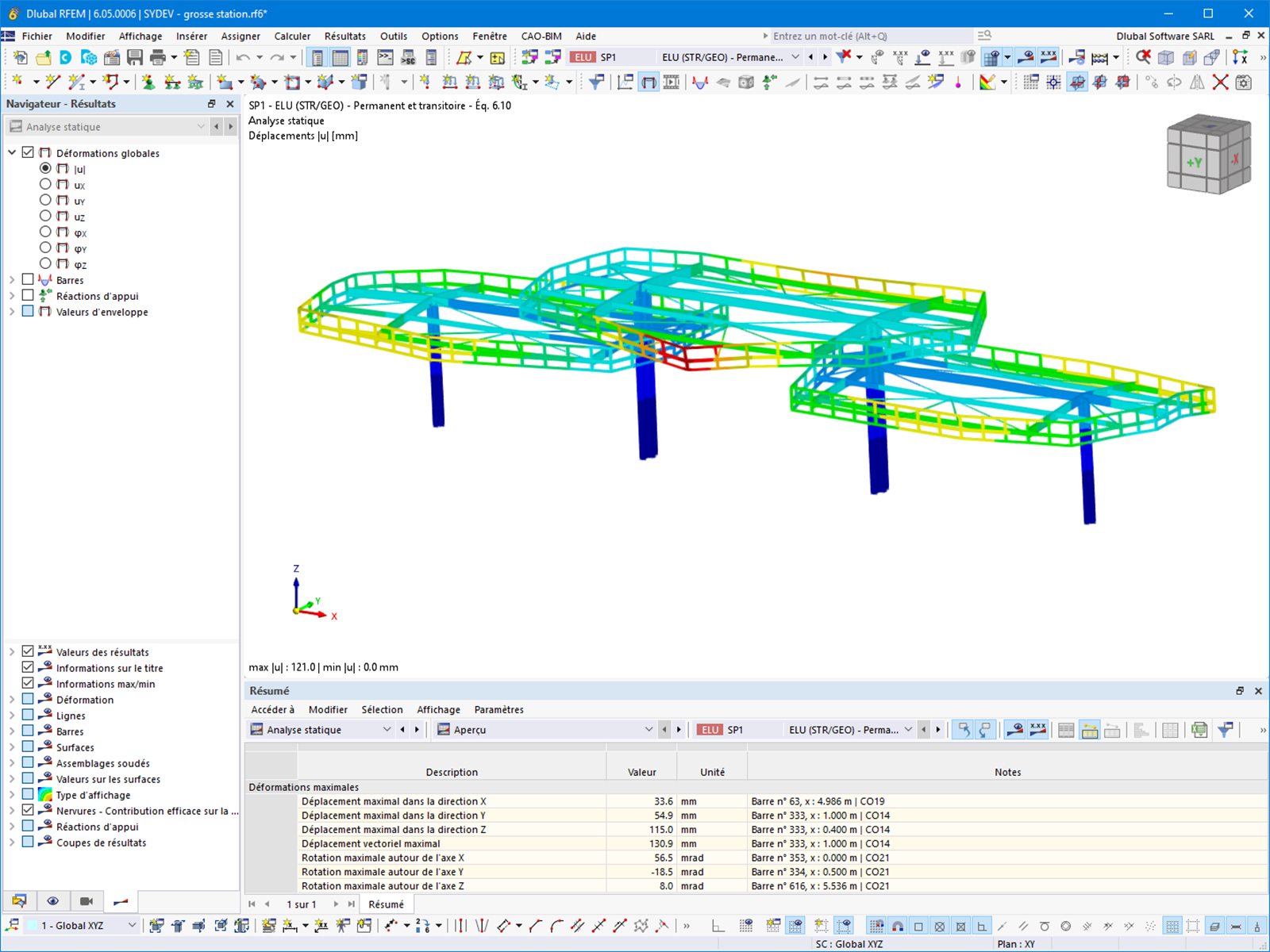The height and width of the screenshot is (952, 1270).
Task: Open the Outils menu
Action: 394,36
